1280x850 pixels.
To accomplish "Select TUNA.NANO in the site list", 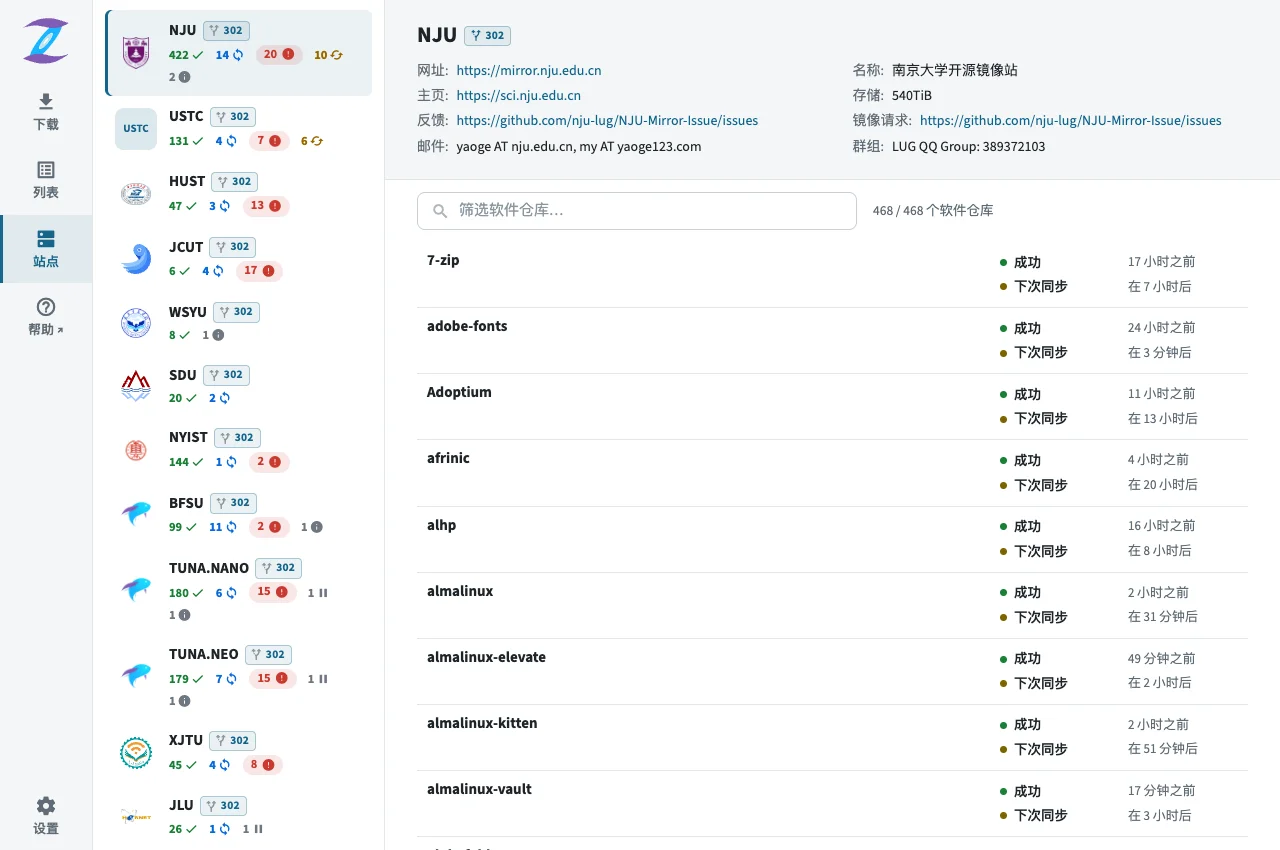I will (238, 590).
